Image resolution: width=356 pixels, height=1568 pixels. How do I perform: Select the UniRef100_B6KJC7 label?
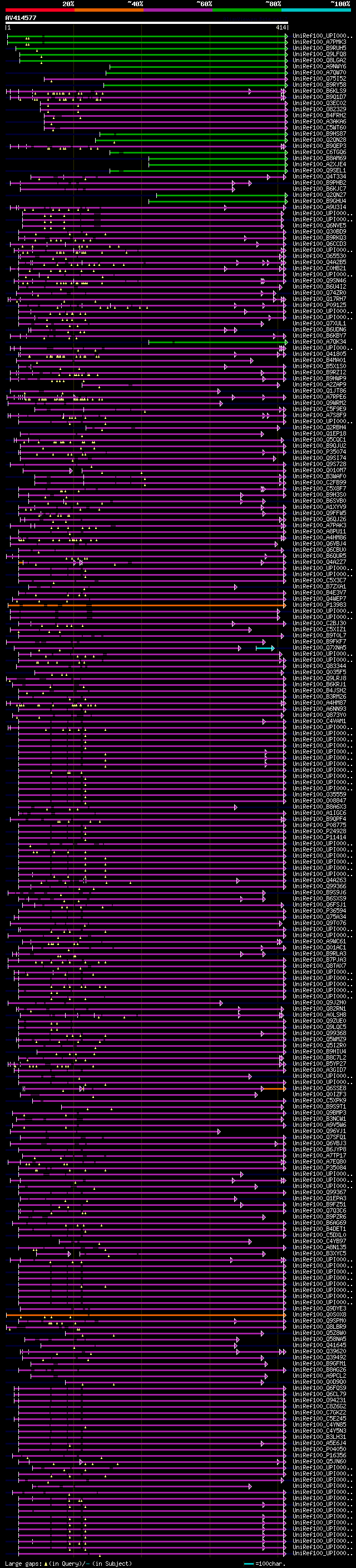[x=319, y=189]
